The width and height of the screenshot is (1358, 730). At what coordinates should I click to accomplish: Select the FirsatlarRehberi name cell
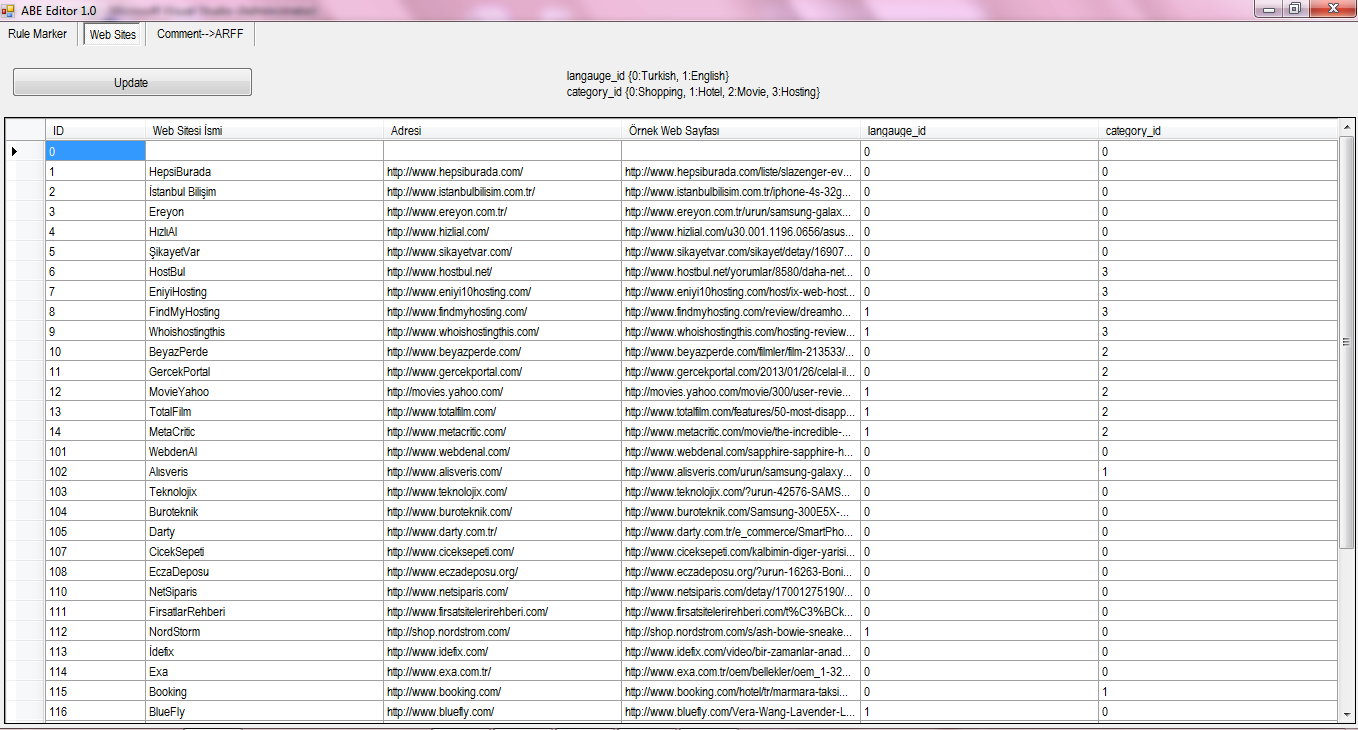point(264,611)
